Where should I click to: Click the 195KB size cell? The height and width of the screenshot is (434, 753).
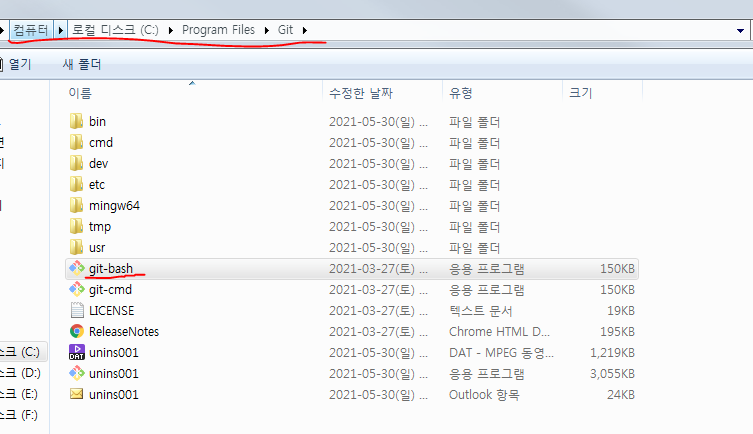pyautogui.click(x=618, y=331)
